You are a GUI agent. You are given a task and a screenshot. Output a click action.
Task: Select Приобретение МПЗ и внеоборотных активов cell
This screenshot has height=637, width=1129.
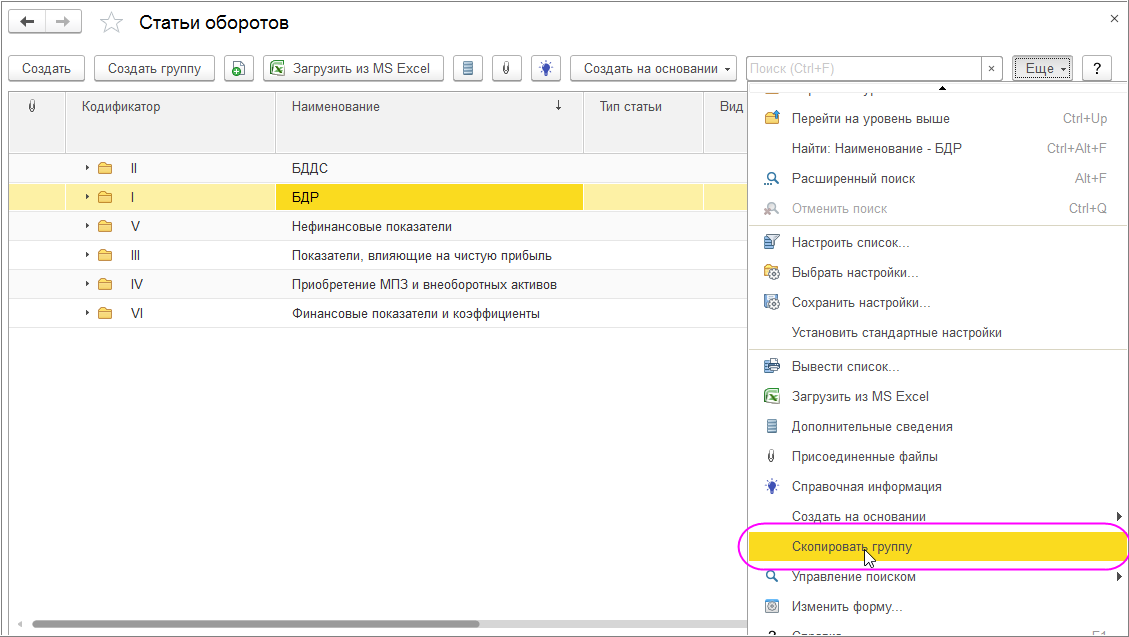(429, 284)
